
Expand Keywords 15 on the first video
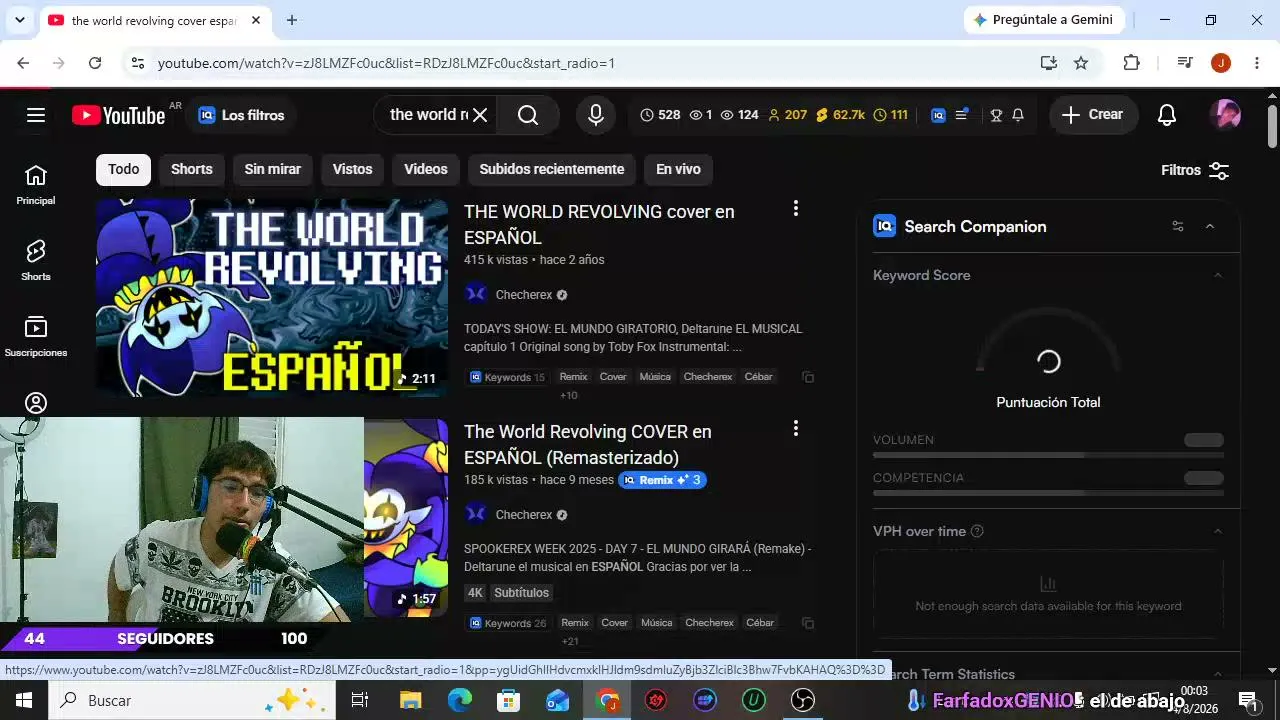(507, 377)
